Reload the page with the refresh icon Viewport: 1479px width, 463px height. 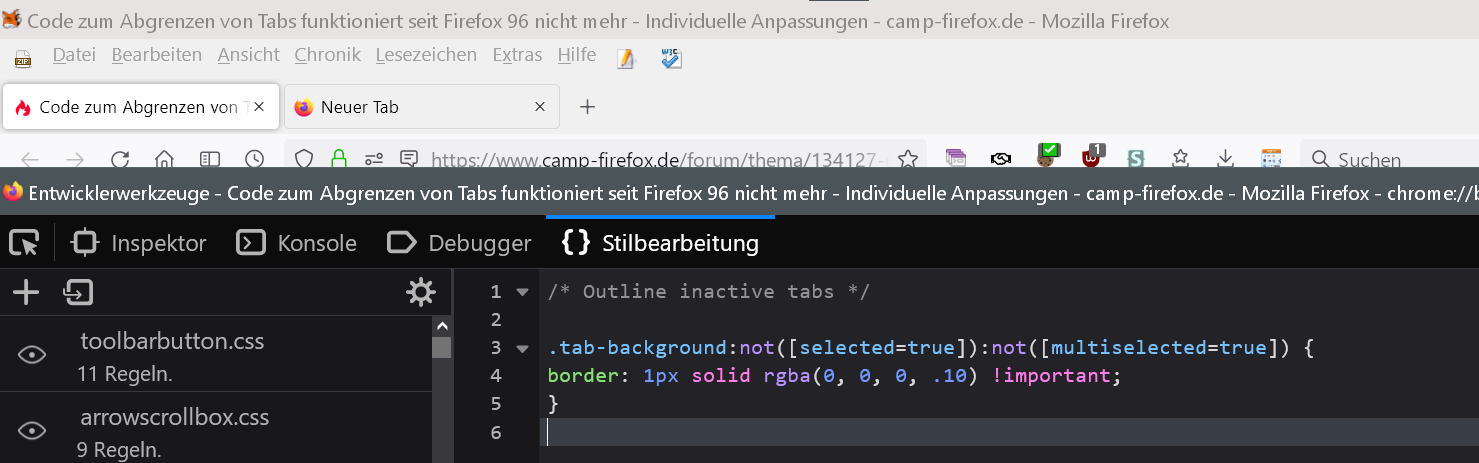120,159
